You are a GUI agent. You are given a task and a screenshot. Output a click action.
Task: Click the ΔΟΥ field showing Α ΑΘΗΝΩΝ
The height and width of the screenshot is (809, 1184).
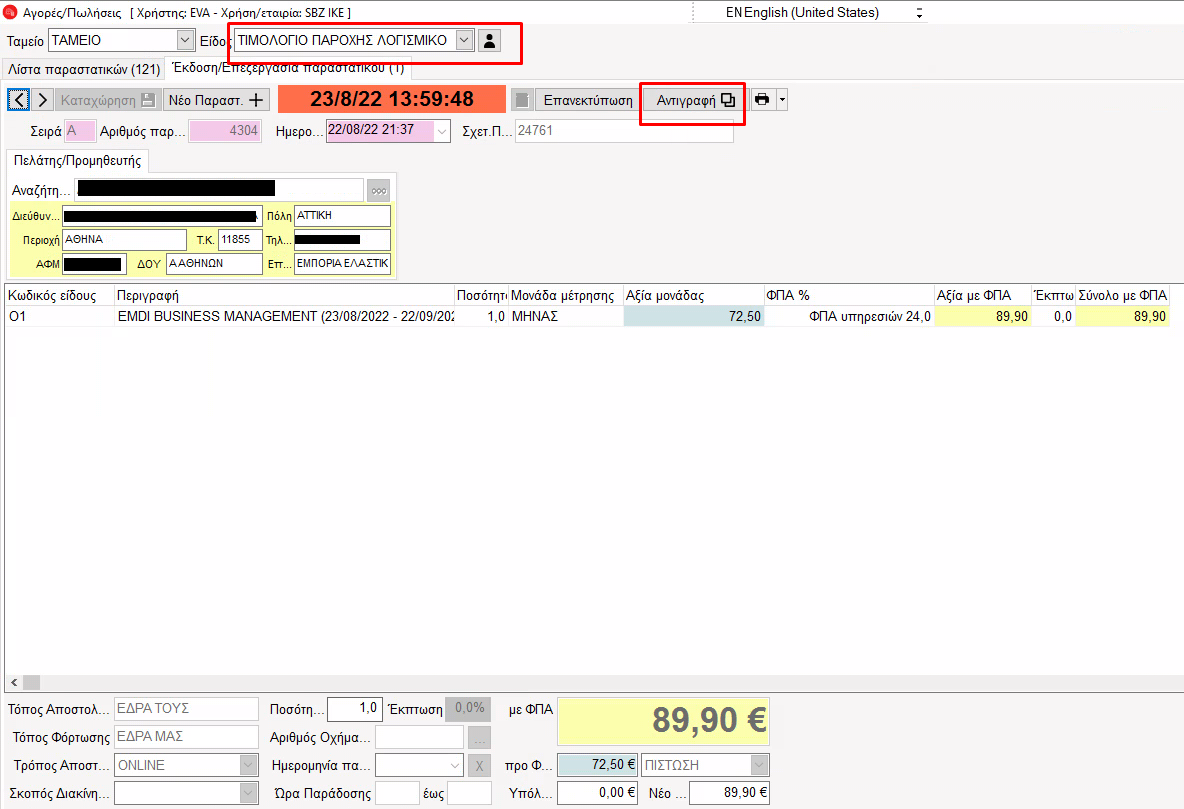(x=214, y=264)
